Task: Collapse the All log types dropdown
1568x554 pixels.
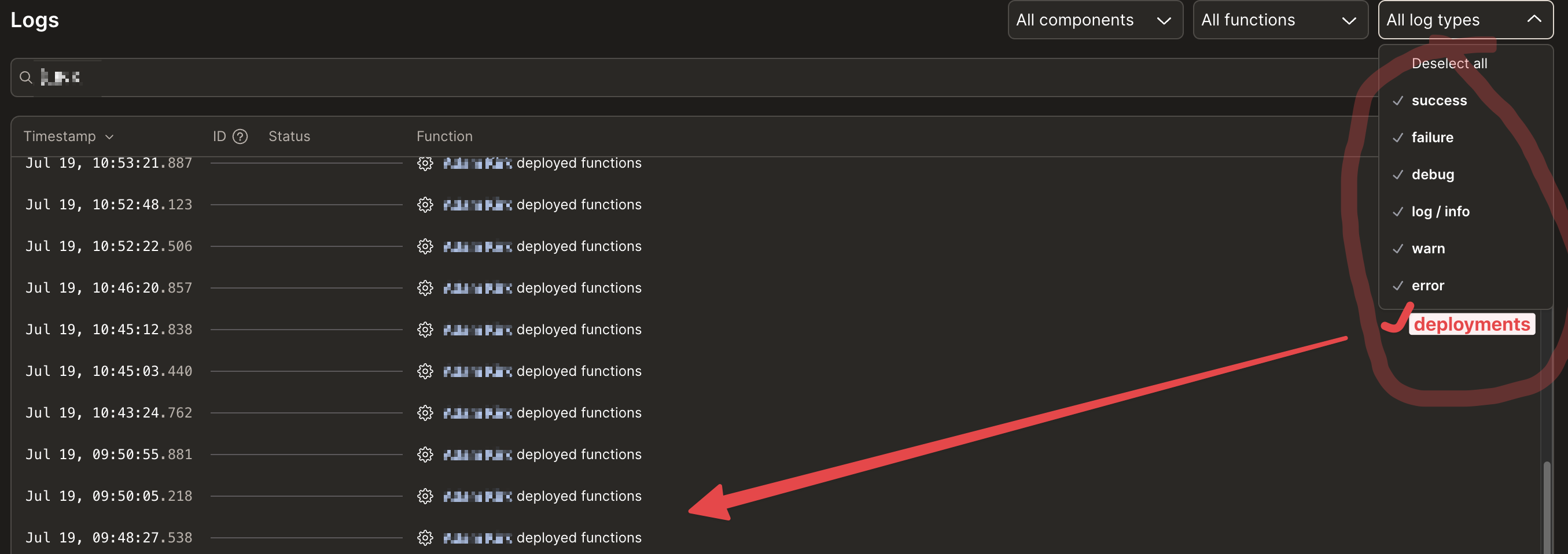Action: [x=1465, y=20]
